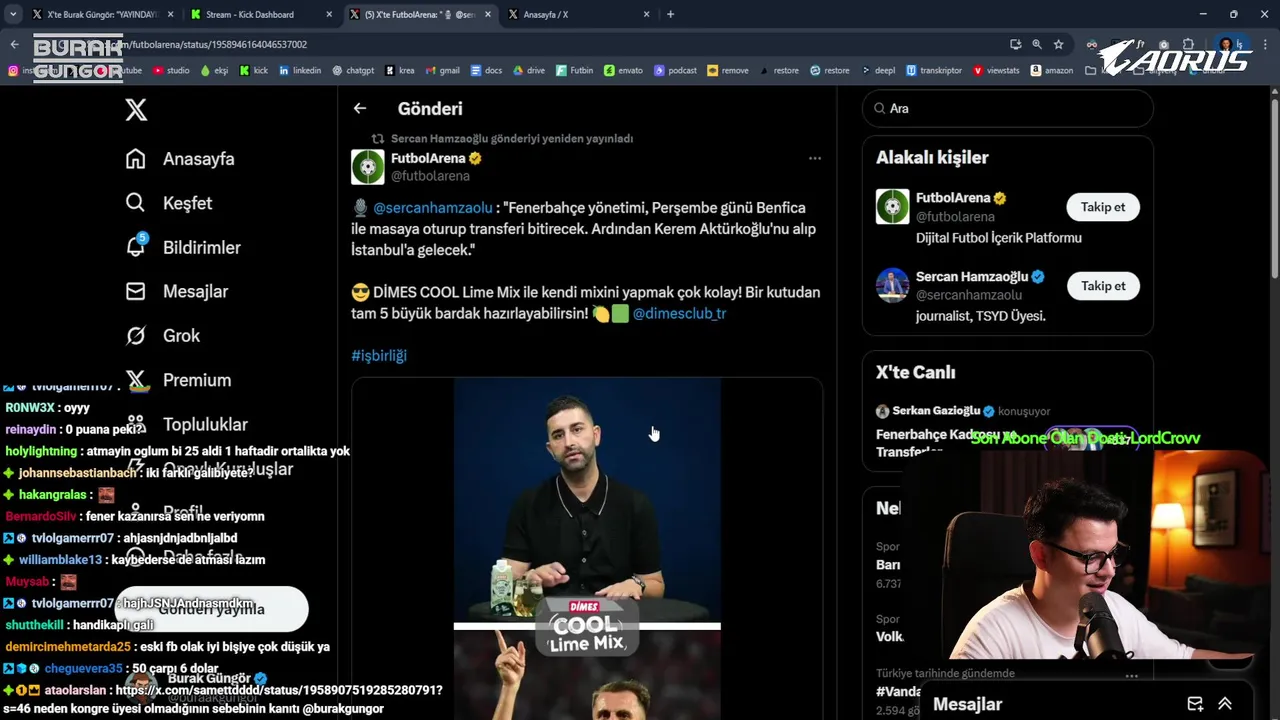Screen dimensions: 1280x720
Task: Open the Keşfet search page
Action: [169, 203]
